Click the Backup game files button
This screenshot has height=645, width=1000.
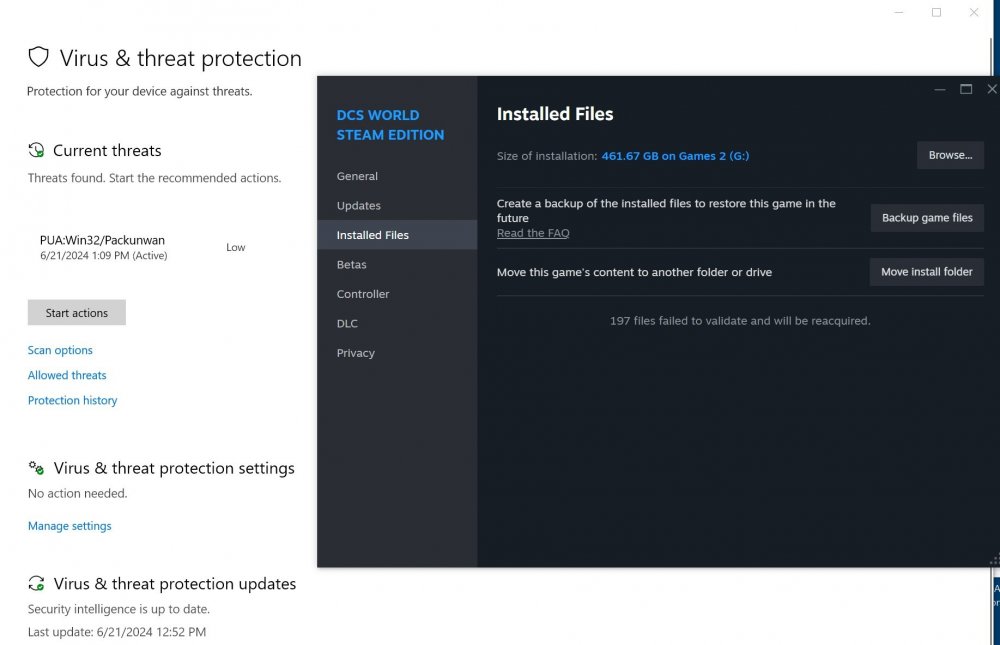(x=927, y=217)
